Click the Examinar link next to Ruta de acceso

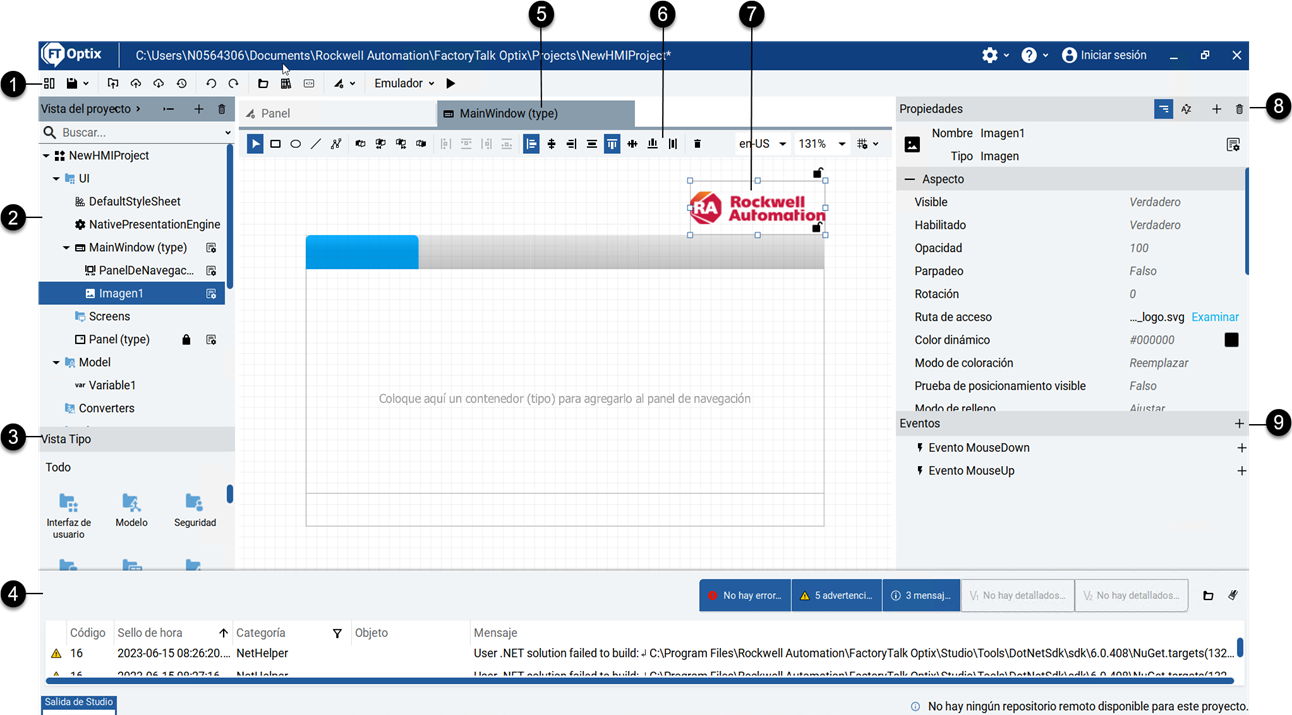click(1215, 317)
